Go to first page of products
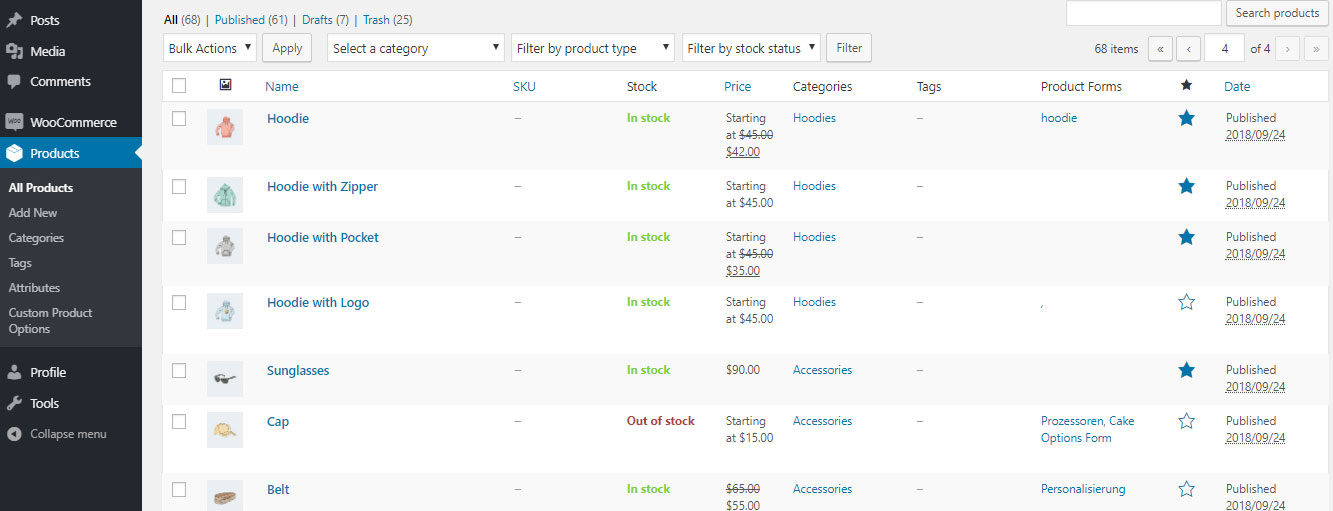Viewport: 1333px width, 511px height. (x=1160, y=48)
